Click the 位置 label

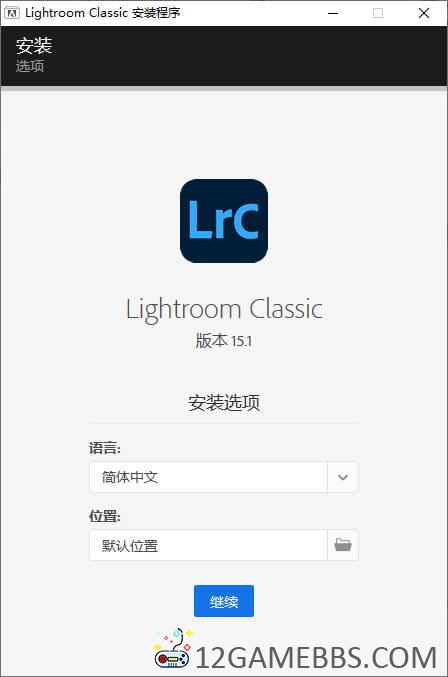click(x=105, y=516)
